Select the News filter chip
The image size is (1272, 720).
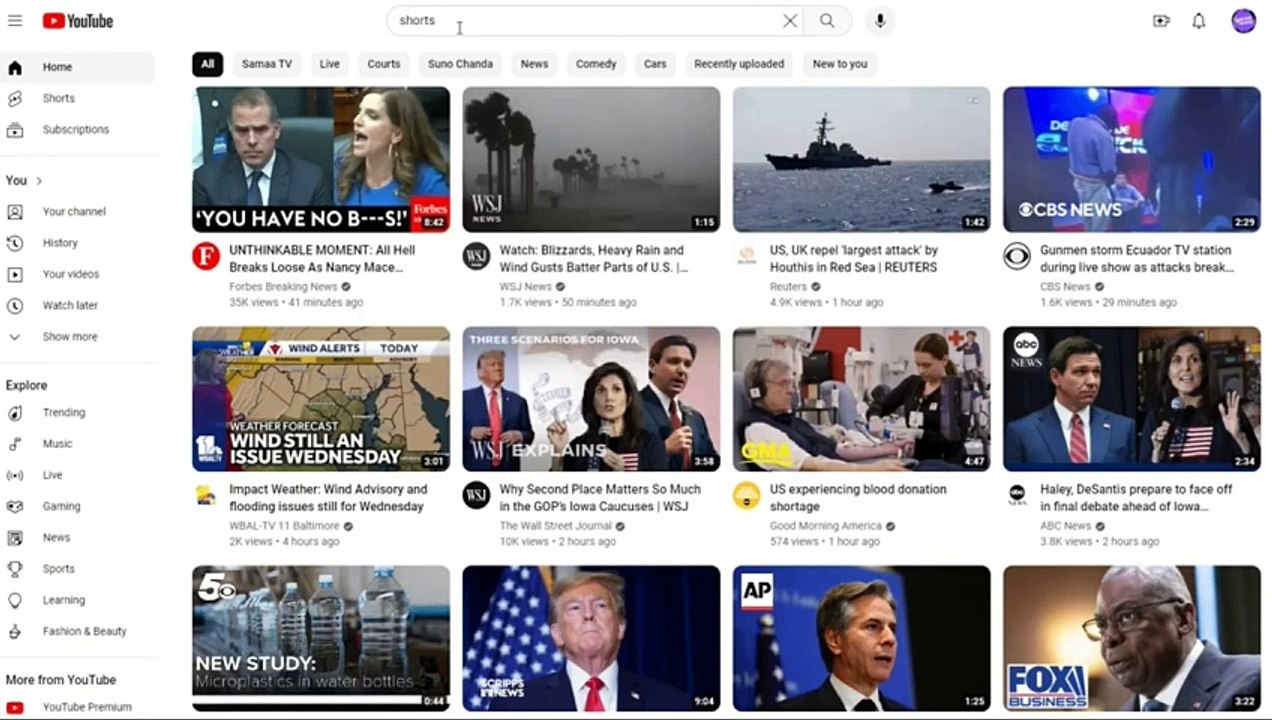(x=535, y=64)
